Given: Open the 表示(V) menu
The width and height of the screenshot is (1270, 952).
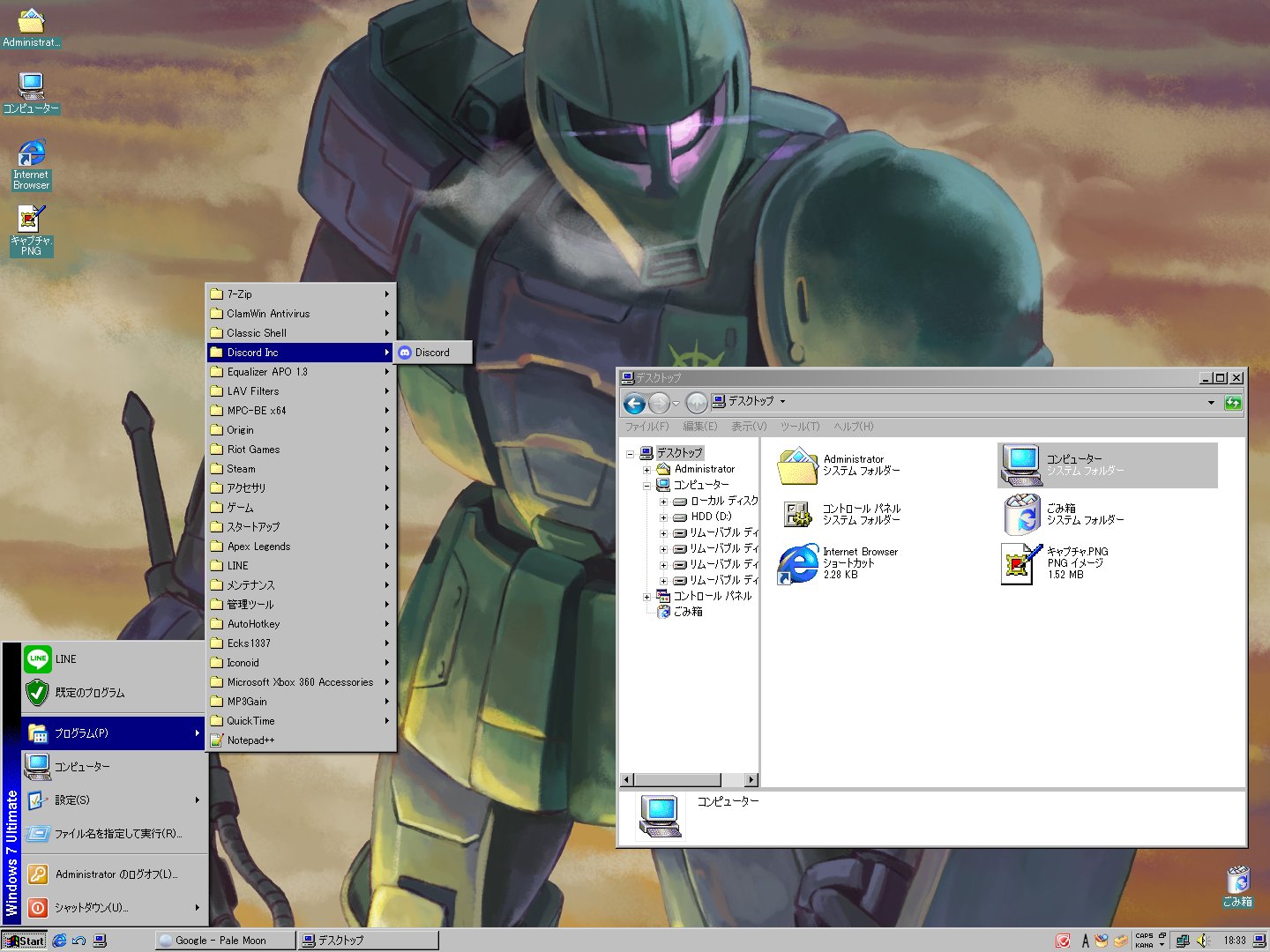Looking at the screenshot, I should click(749, 427).
